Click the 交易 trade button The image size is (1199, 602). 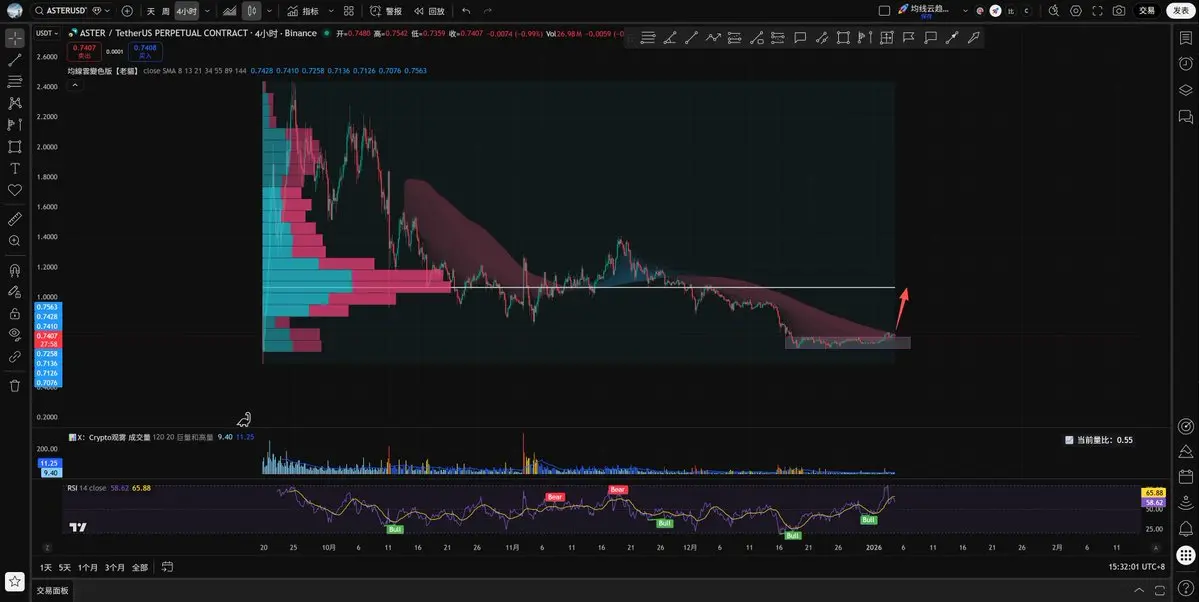(1147, 11)
